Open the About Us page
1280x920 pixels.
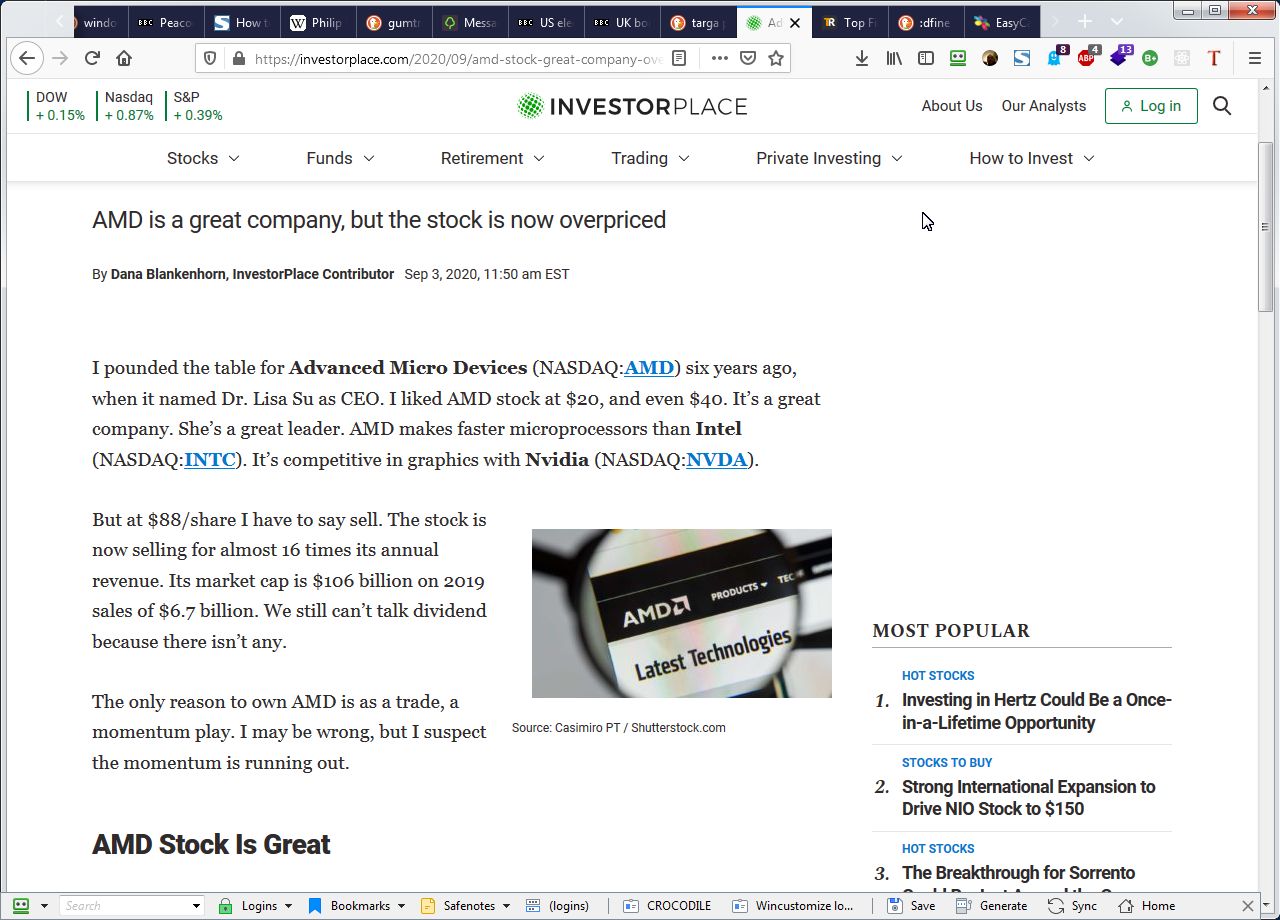(952, 106)
